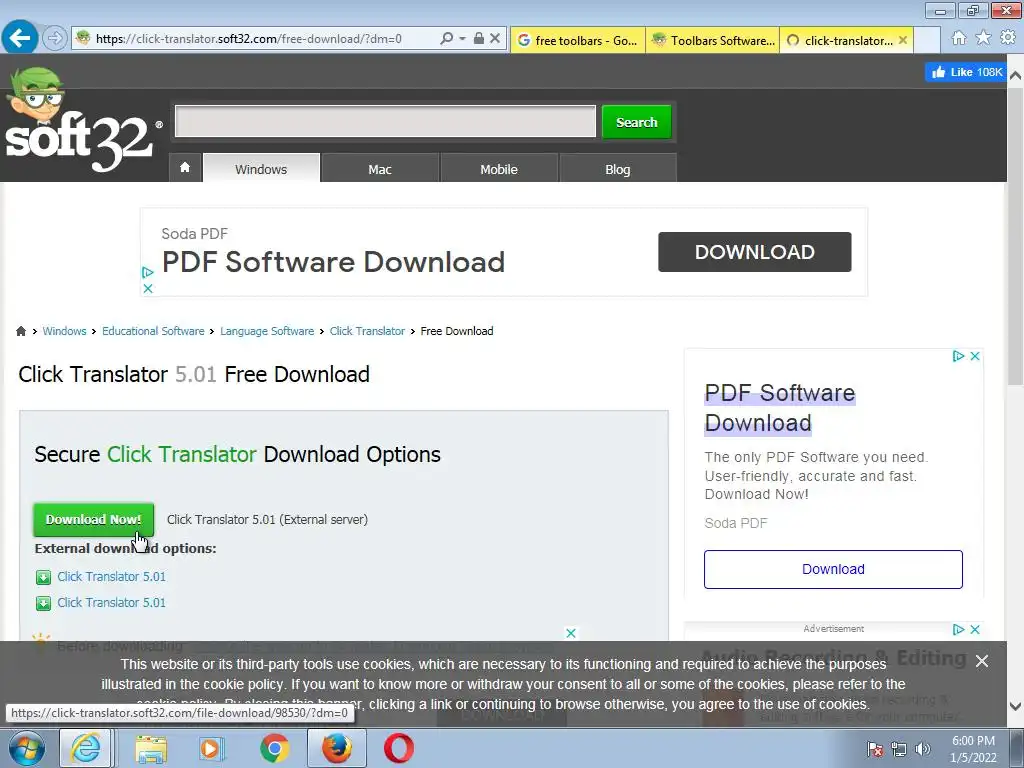Click the page scrollbar up arrow

click(1015, 76)
